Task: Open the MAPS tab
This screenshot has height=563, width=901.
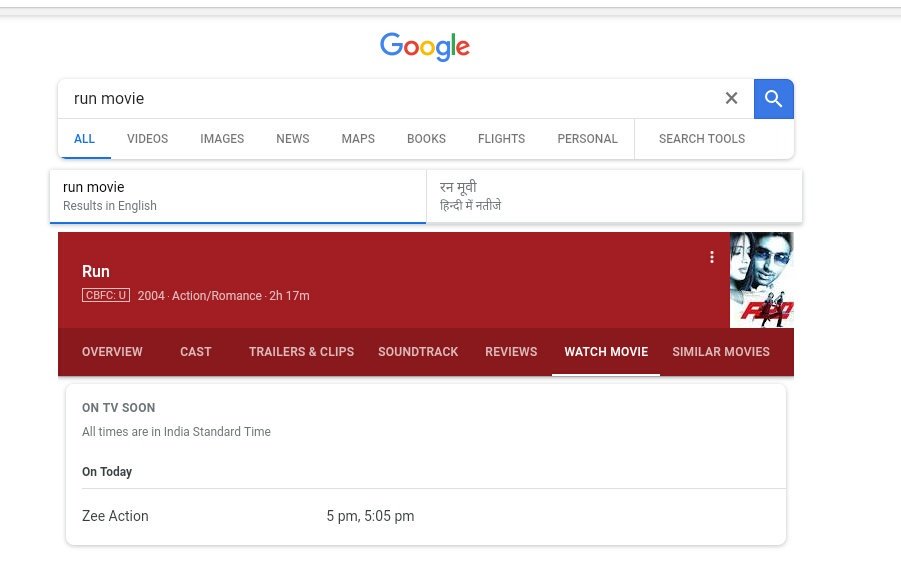Action: coord(358,139)
